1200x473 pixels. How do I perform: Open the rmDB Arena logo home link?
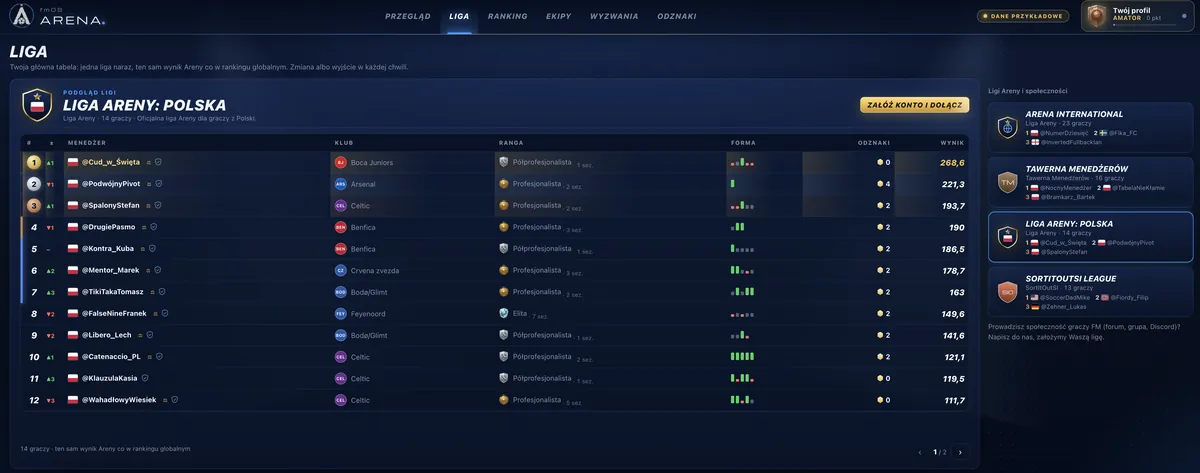(x=59, y=15)
